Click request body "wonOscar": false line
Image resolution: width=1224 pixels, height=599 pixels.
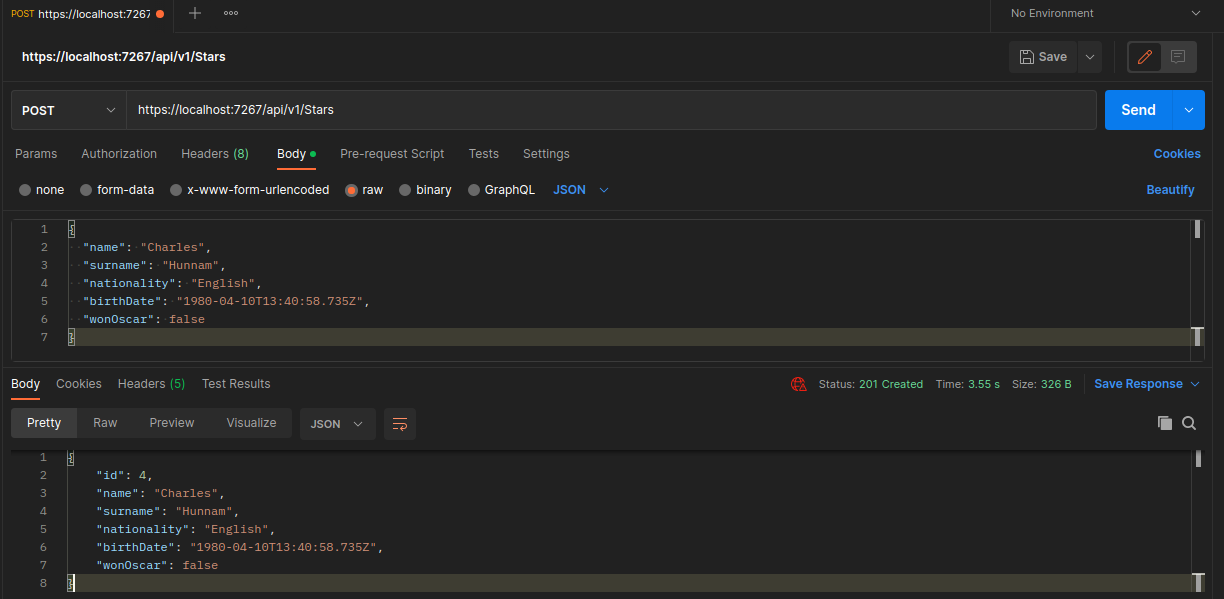coord(144,319)
